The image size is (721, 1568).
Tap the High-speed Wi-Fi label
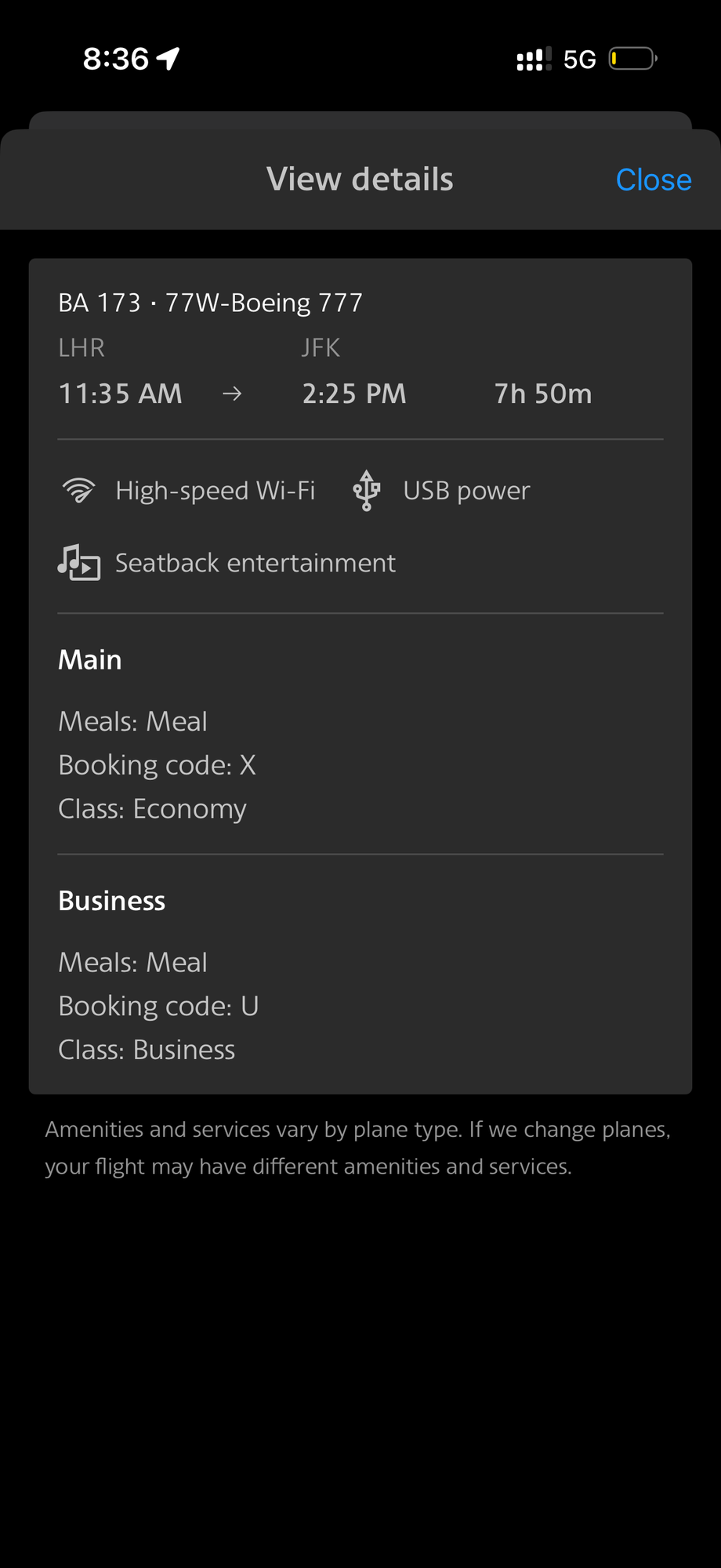point(216,491)
